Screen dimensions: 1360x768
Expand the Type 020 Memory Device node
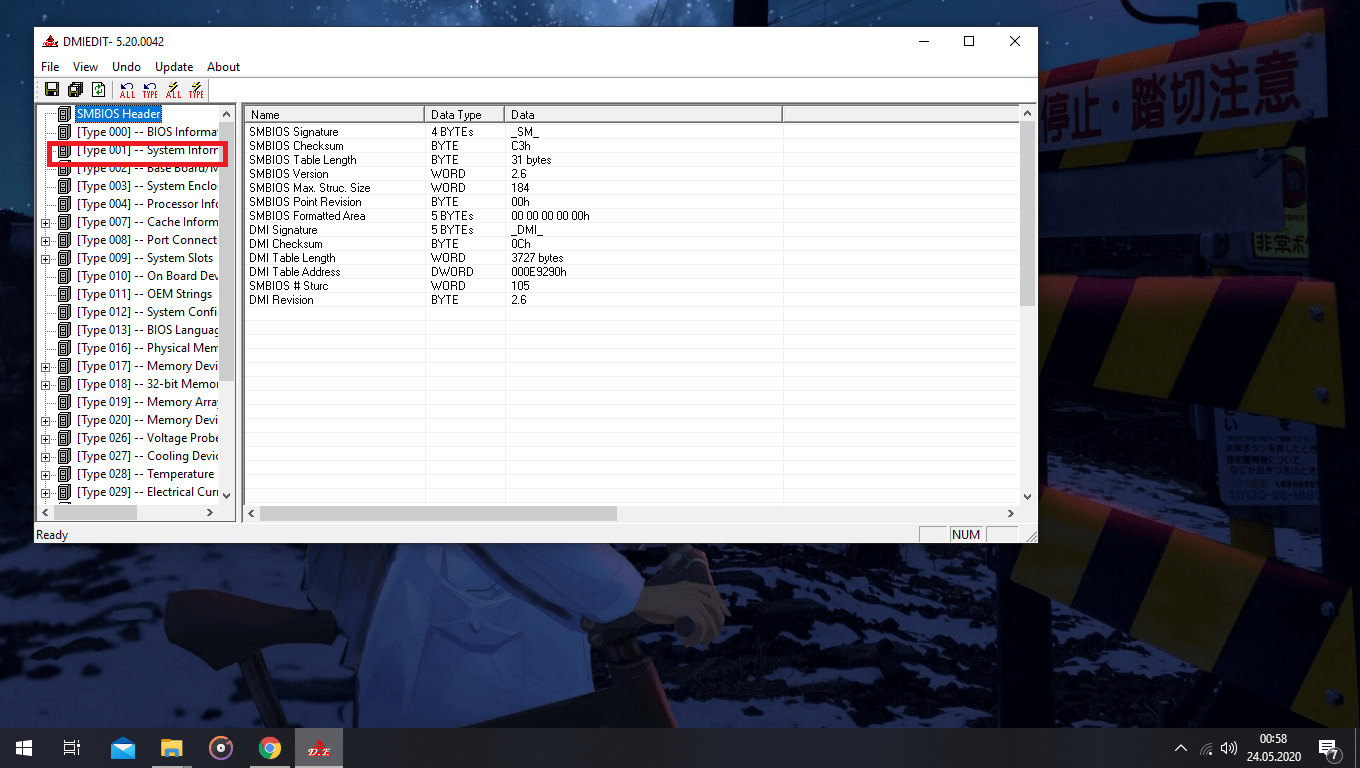45,421
